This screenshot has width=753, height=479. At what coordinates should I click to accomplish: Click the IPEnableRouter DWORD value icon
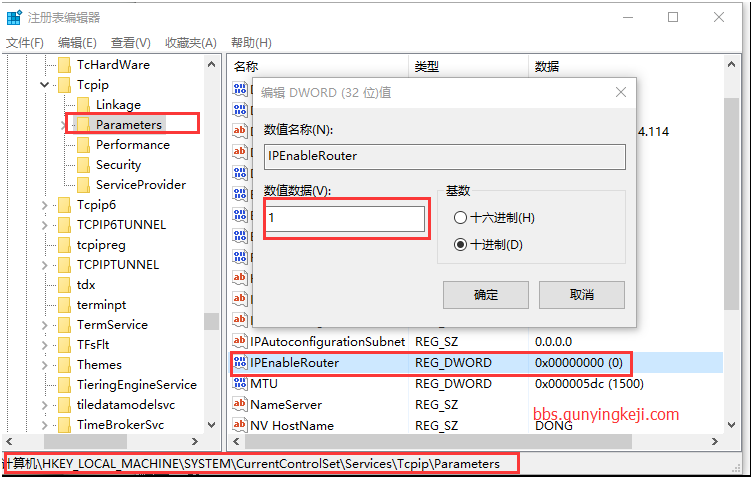(240, 363)
